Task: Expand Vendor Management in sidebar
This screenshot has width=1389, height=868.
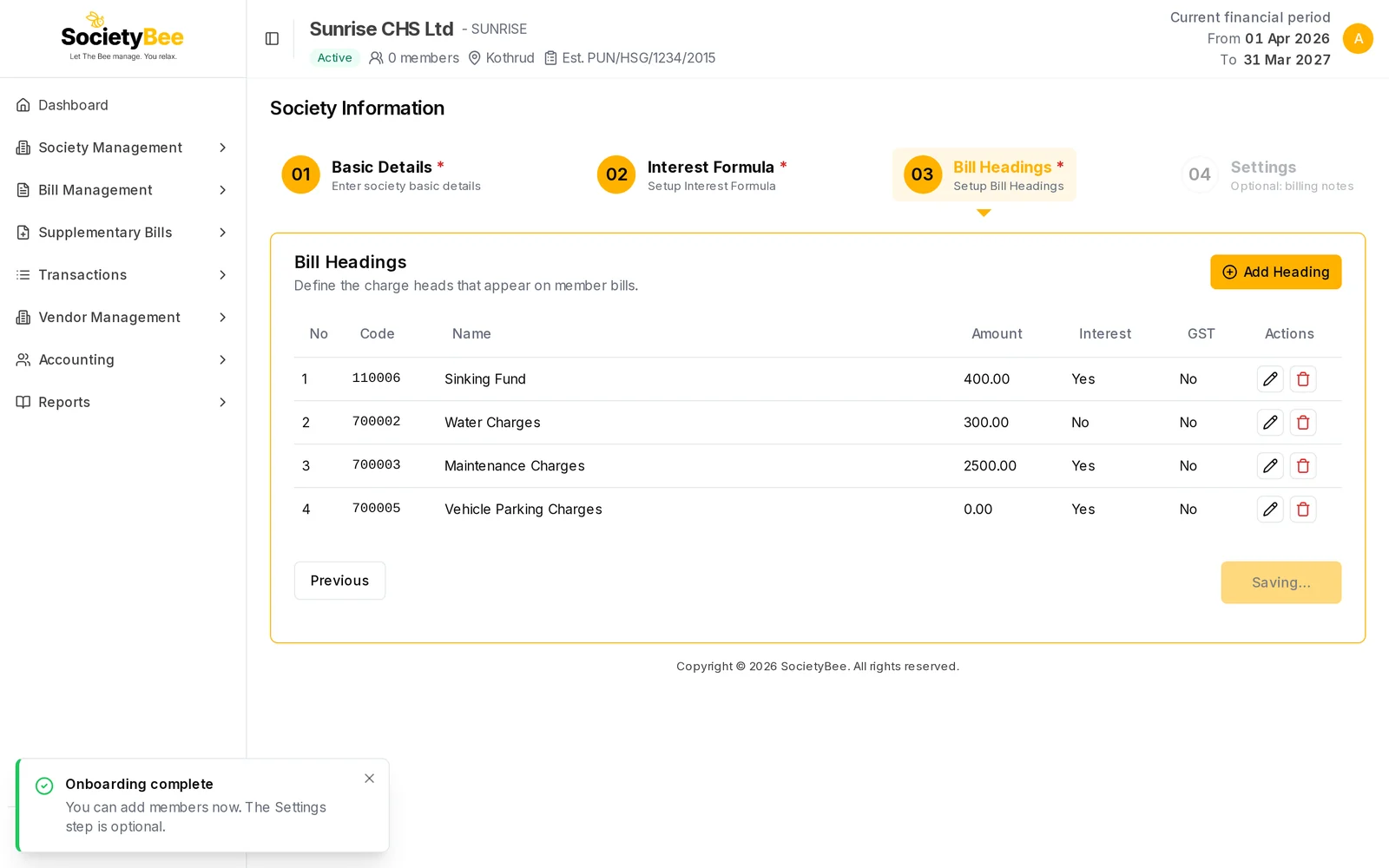Action: coord(122,318)
